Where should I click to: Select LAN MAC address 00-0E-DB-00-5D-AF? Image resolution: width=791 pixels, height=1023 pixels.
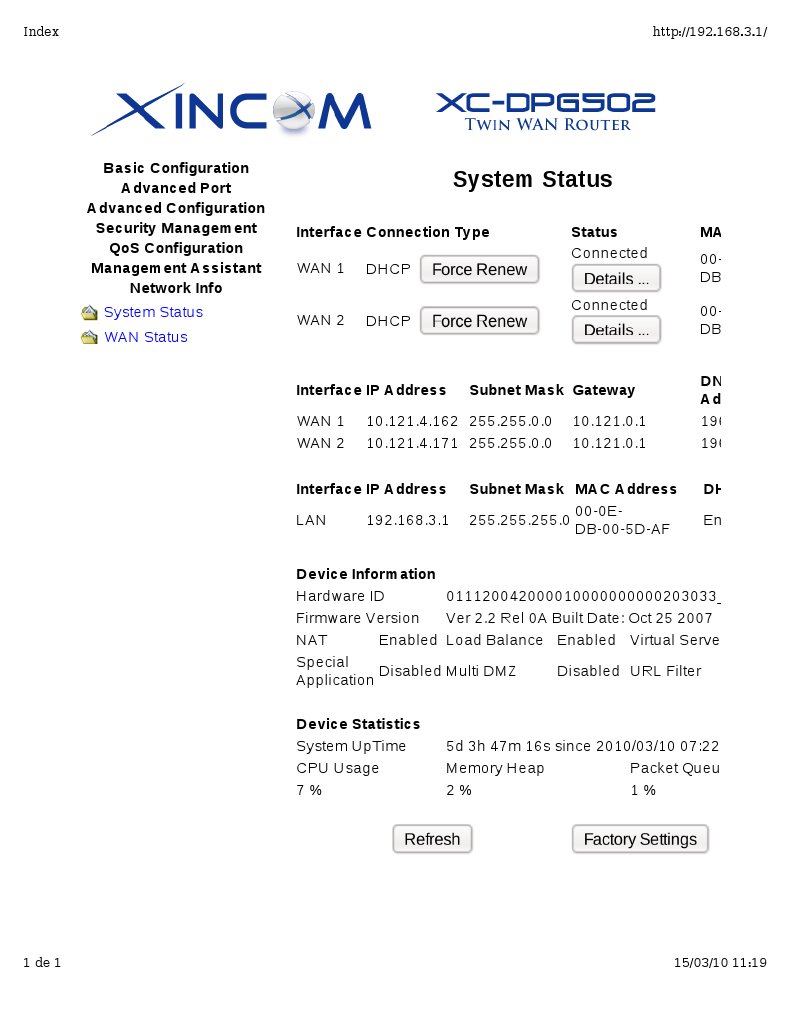(x=622, y=520)
